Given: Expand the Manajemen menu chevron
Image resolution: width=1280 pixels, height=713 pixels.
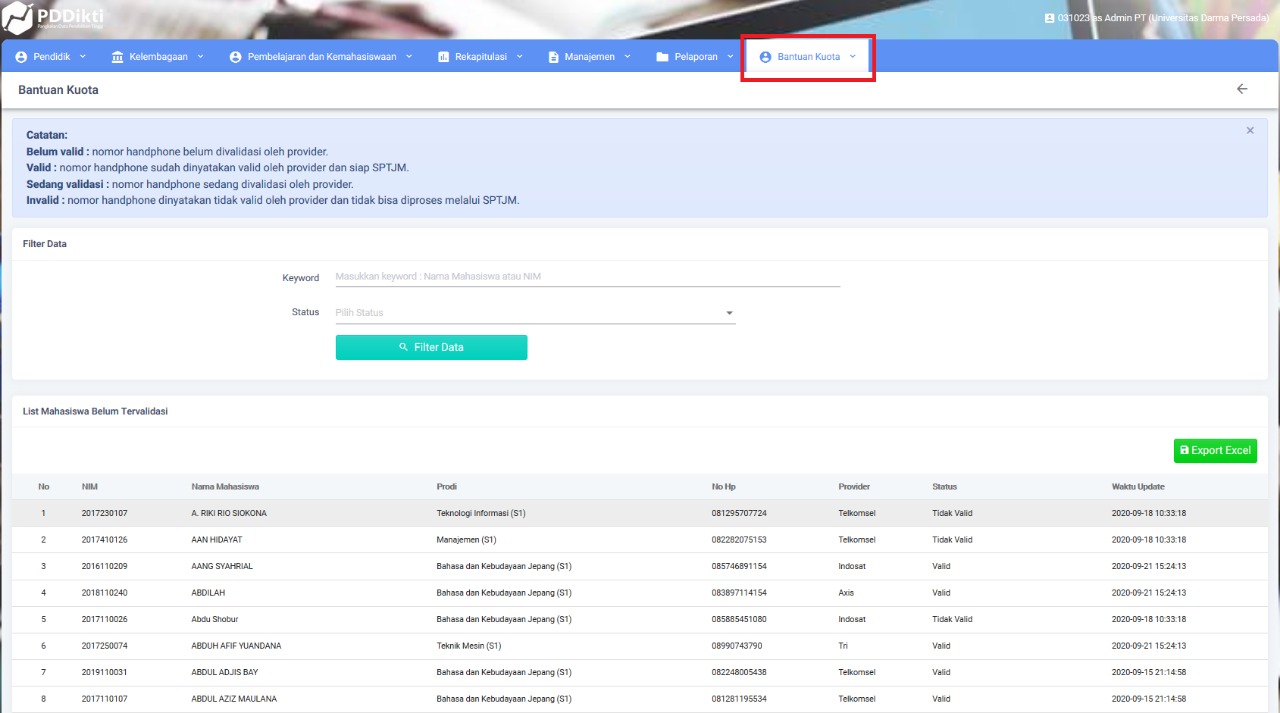Looking at the screenshot, I should point(627,57).
